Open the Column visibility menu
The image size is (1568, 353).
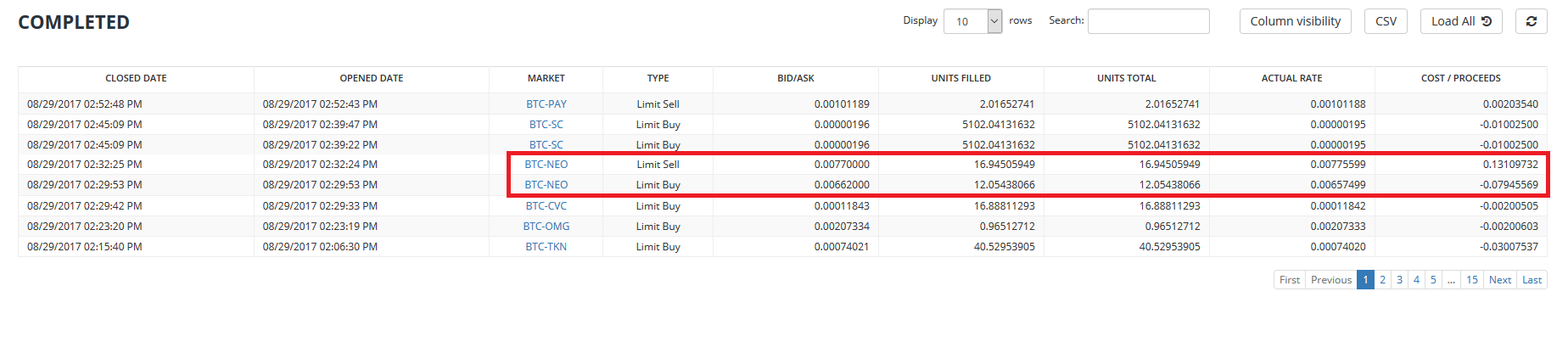coord(1295,21)
